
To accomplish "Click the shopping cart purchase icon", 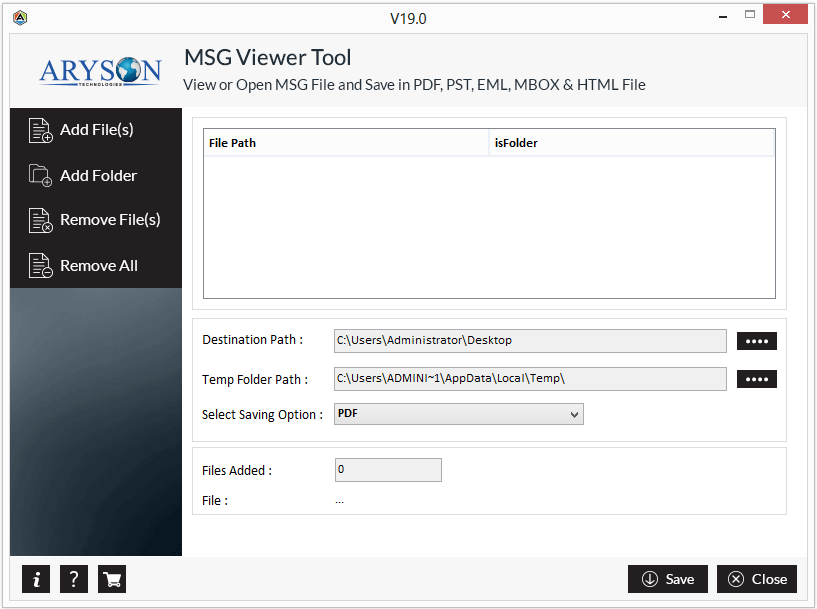I will tap(112, 579).
